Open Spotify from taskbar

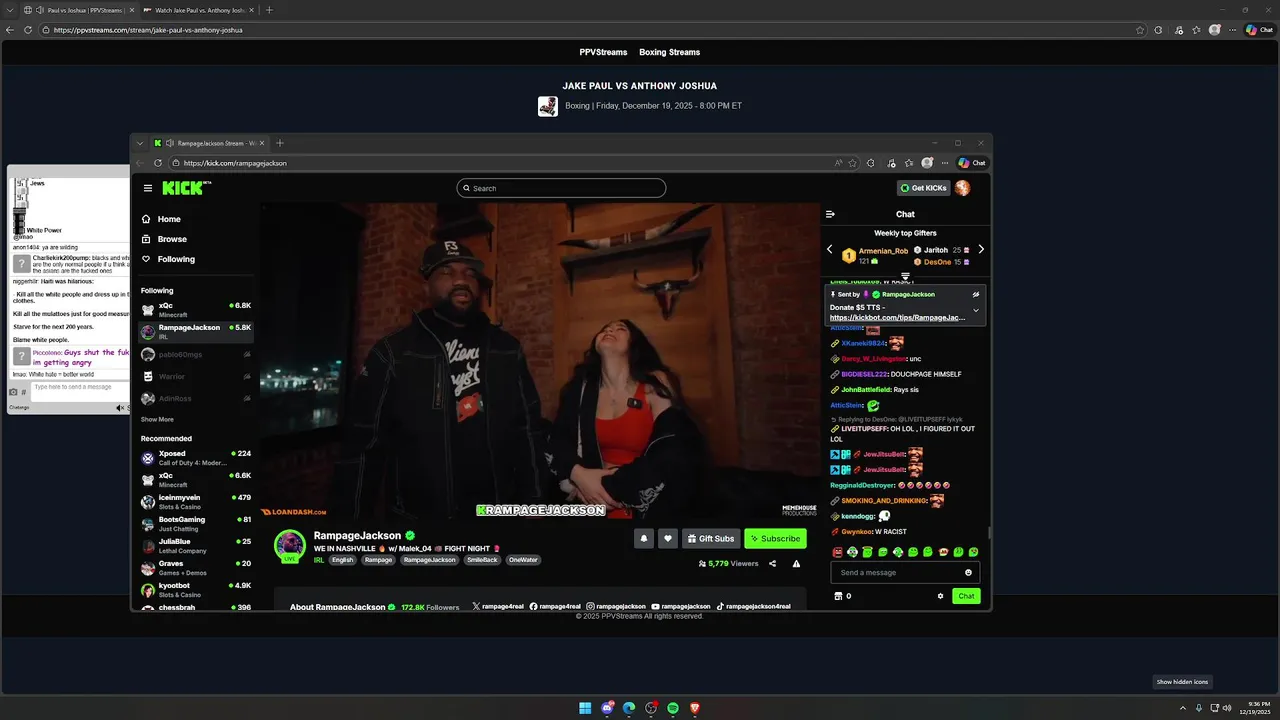click(673, 708)
